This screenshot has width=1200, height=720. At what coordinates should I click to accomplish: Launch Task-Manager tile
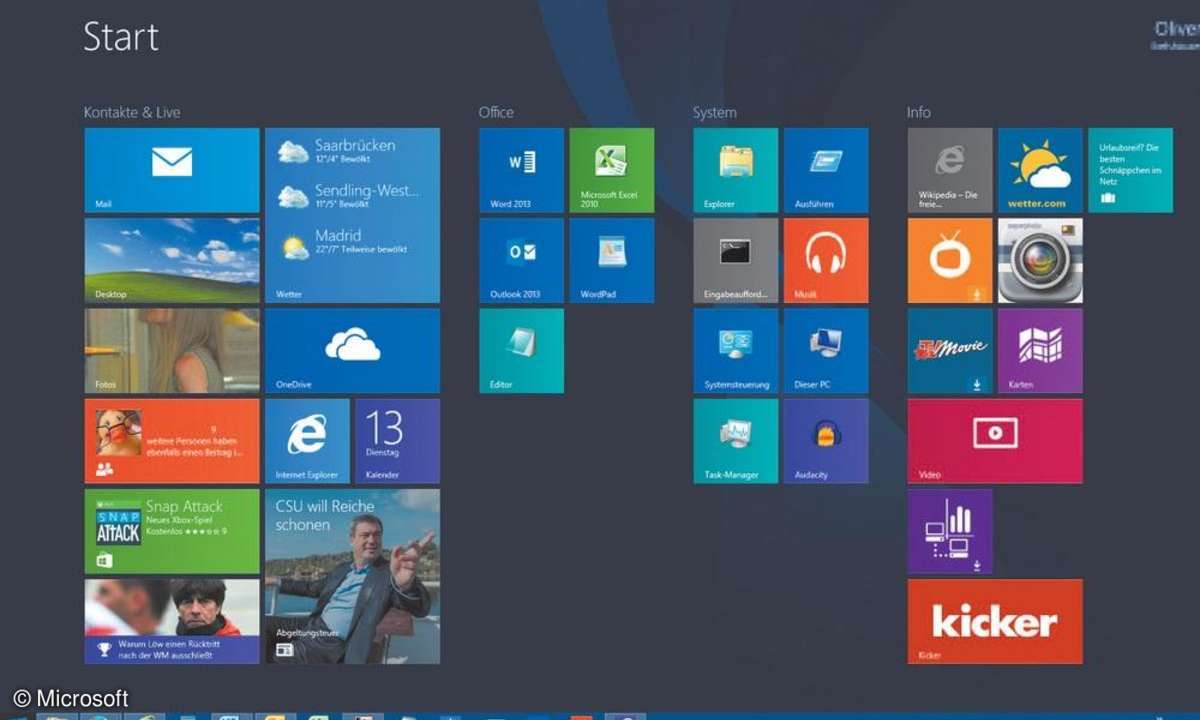click(x=735, y=441)
